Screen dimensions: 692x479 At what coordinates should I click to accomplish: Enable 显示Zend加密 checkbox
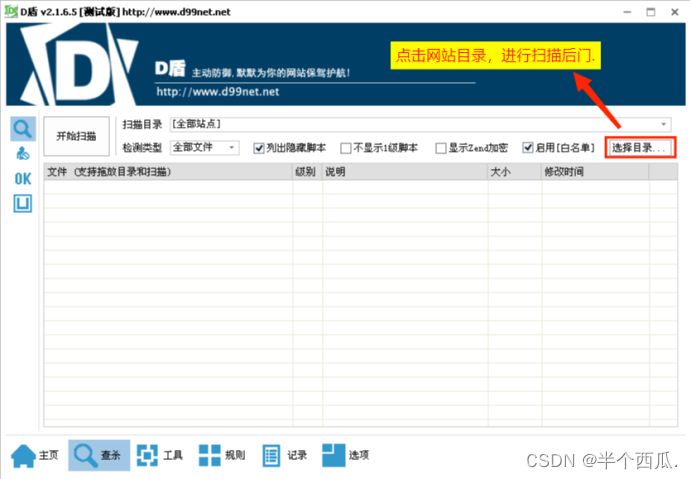click(440, 148)
